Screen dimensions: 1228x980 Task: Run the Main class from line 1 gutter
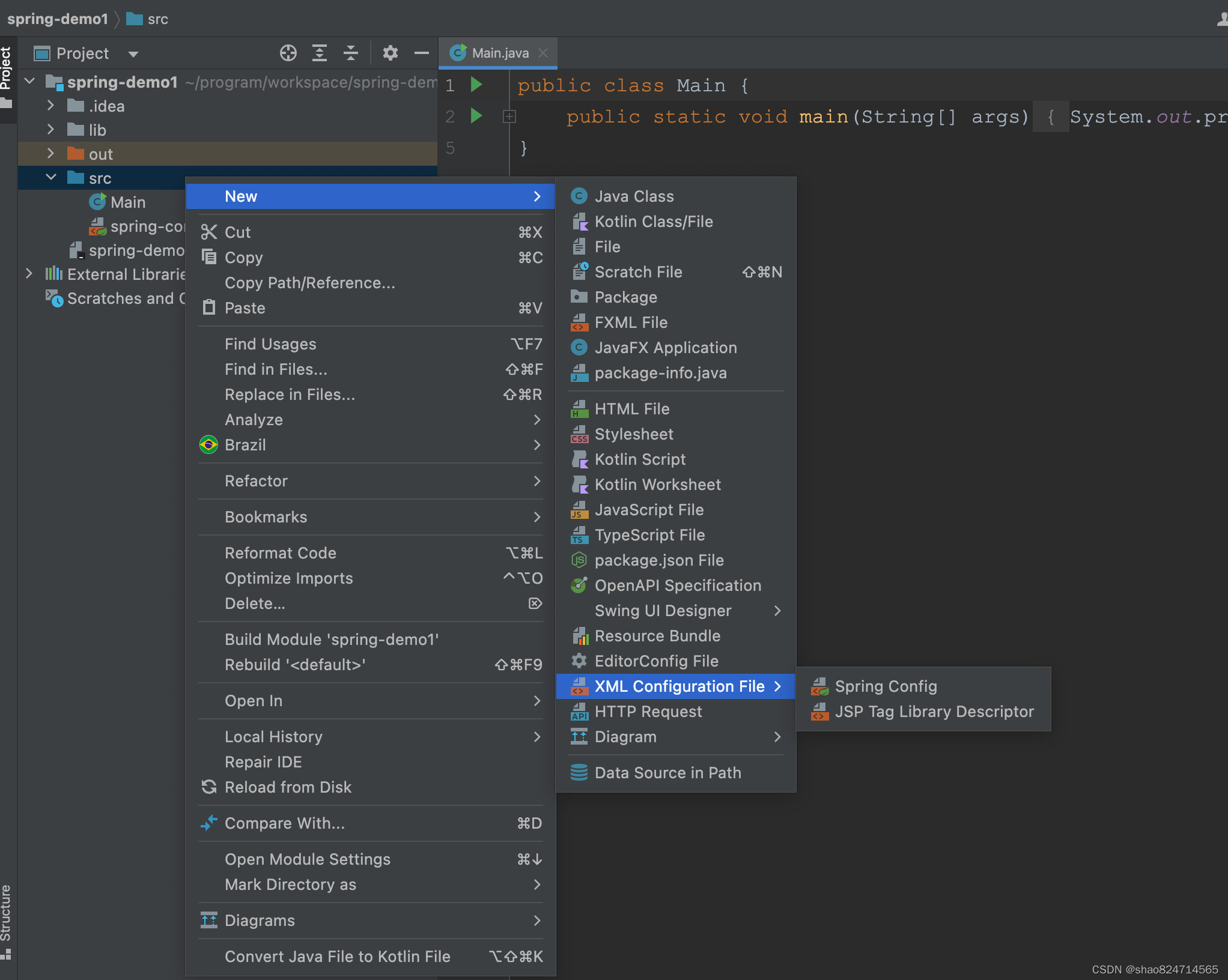pos(476,85)
